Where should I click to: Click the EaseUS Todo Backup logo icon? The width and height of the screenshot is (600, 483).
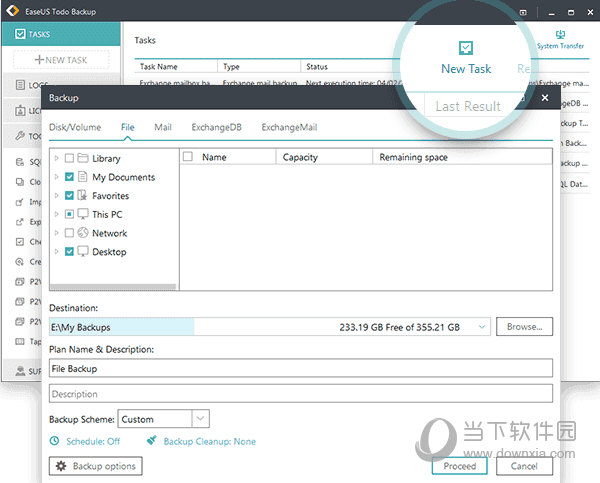(x=12, y=11)
